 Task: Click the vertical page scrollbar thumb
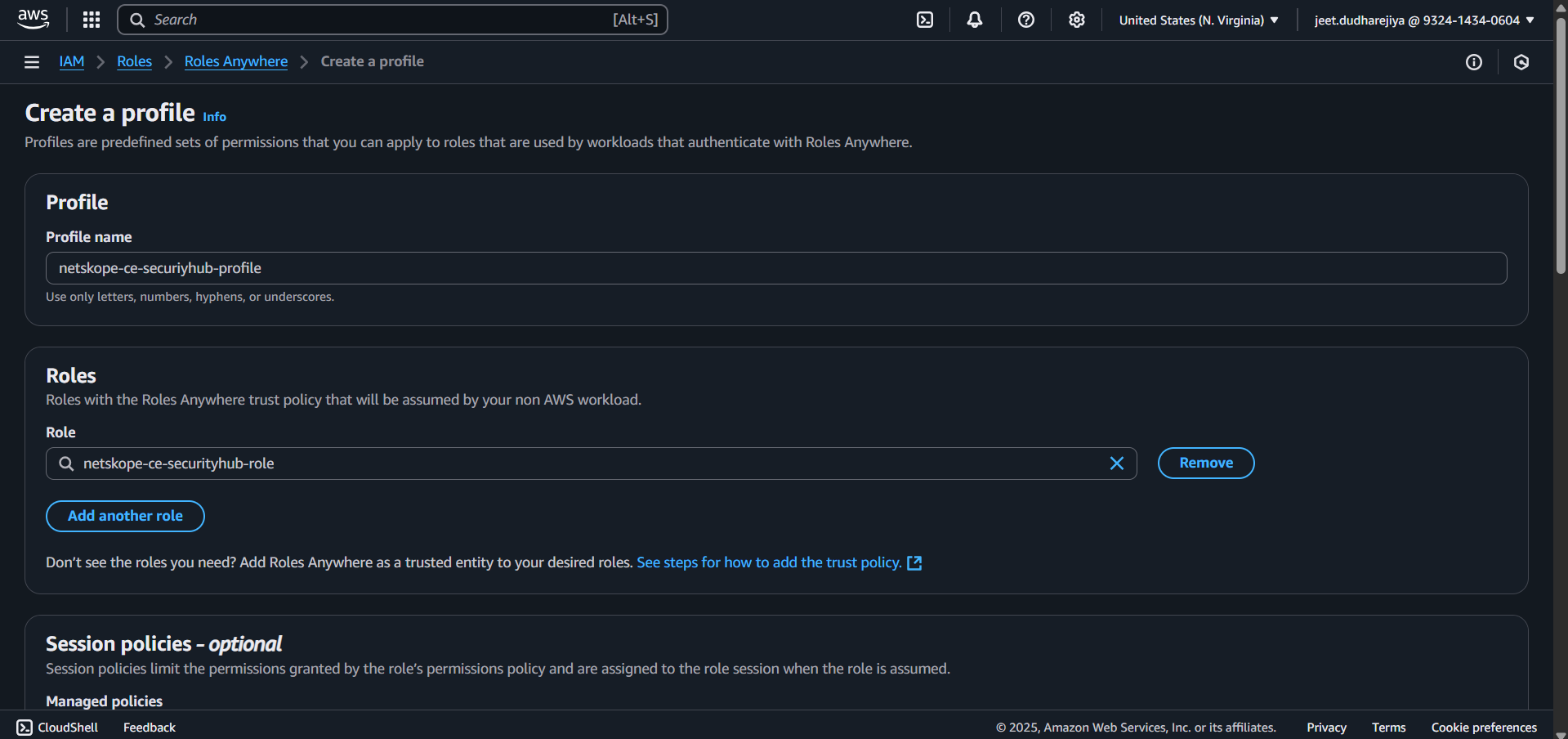[x=1561, y=147]
